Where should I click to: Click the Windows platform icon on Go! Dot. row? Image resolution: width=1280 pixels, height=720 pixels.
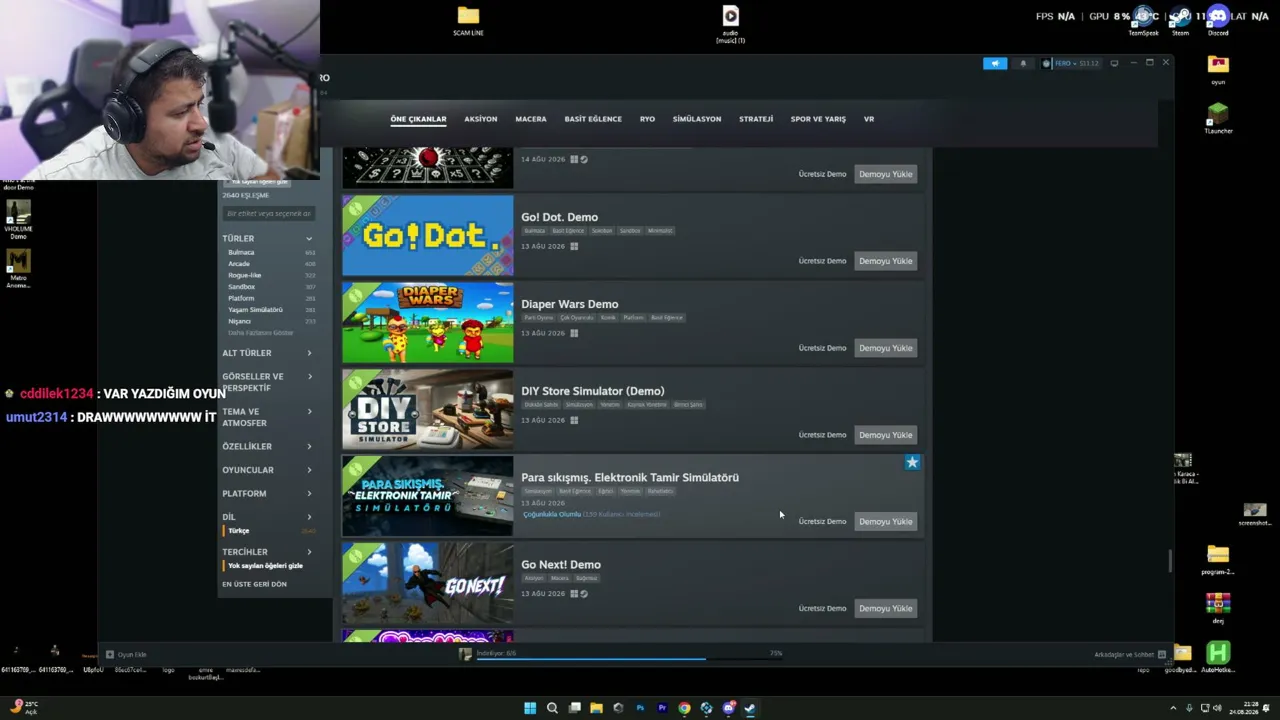click(x=574, y=246)
